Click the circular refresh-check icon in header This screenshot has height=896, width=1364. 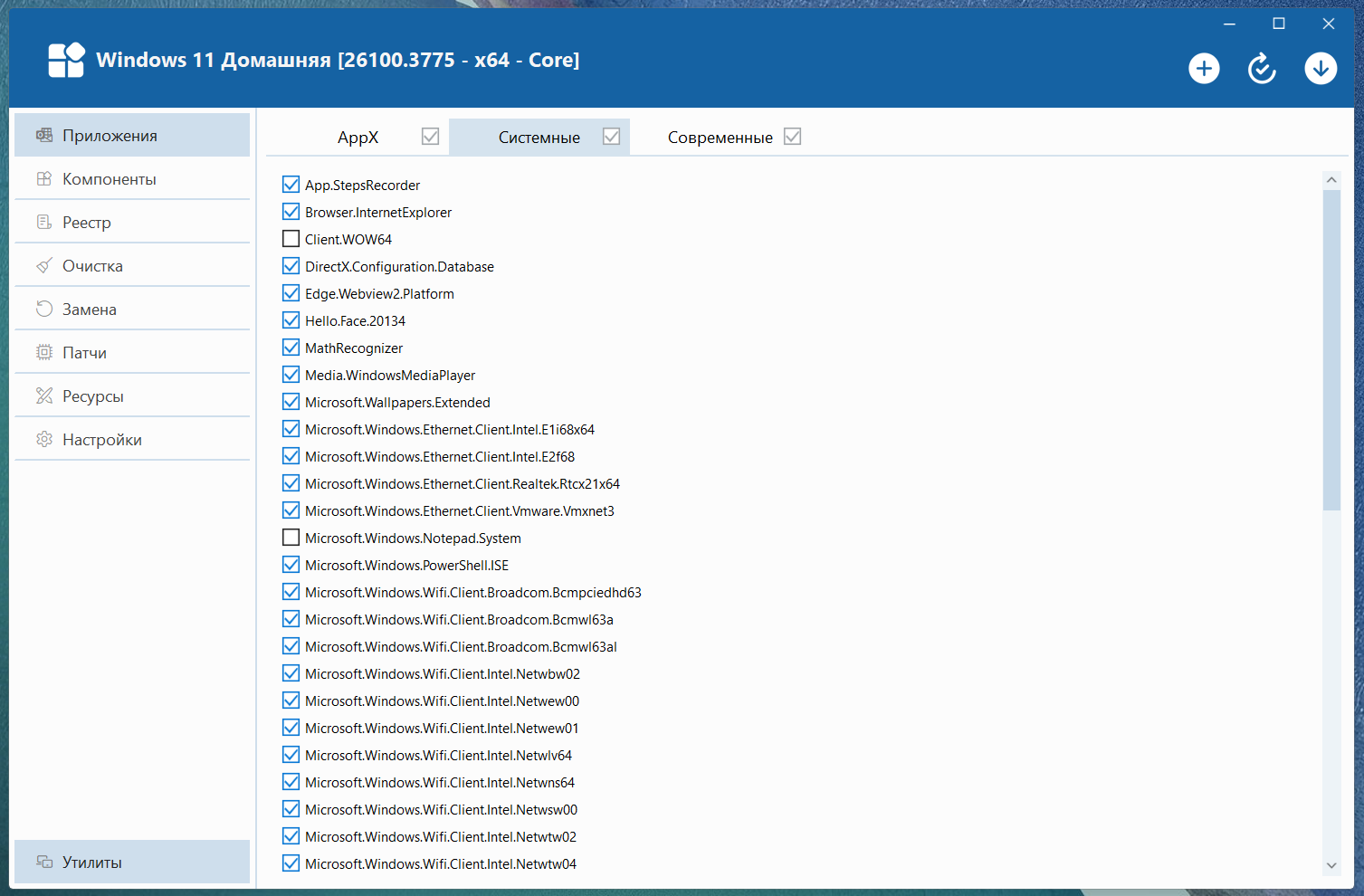click(1262, 69)
